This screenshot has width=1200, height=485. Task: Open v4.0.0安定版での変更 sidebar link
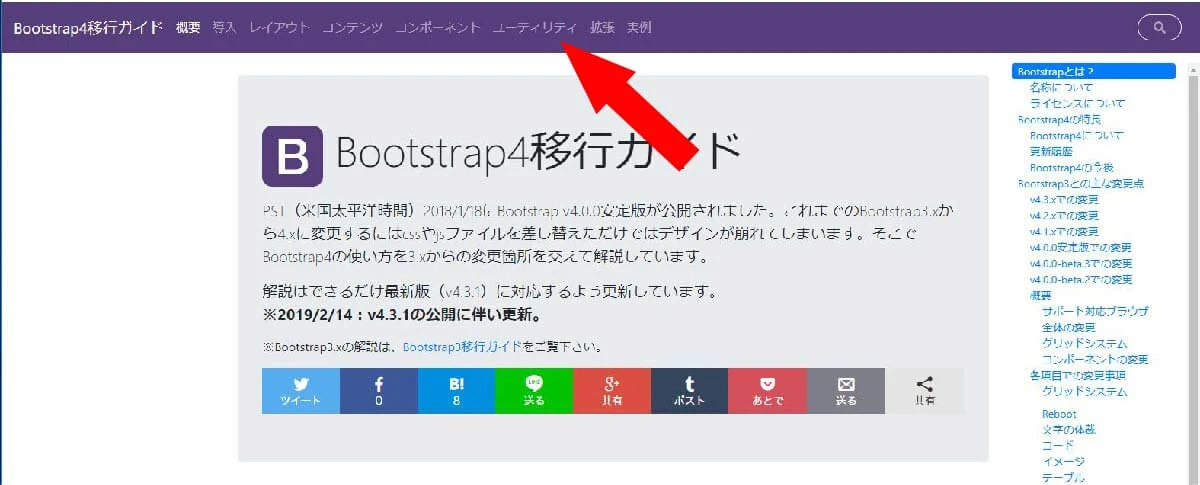pyautogui.click(x=1081, y=247)
